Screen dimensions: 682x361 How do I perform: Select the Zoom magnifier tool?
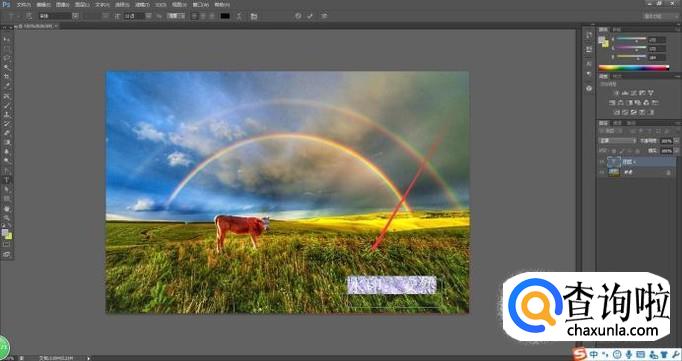(7, 217)
